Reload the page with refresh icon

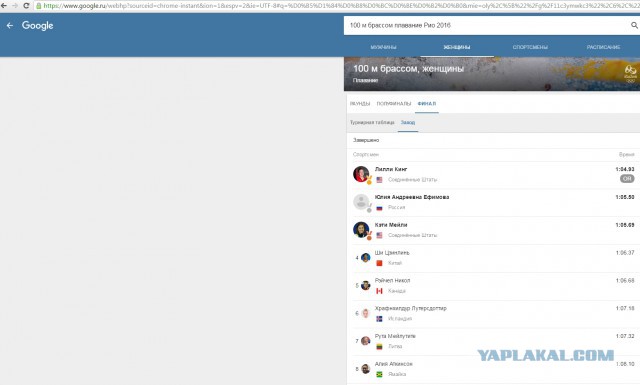(26, 6)
